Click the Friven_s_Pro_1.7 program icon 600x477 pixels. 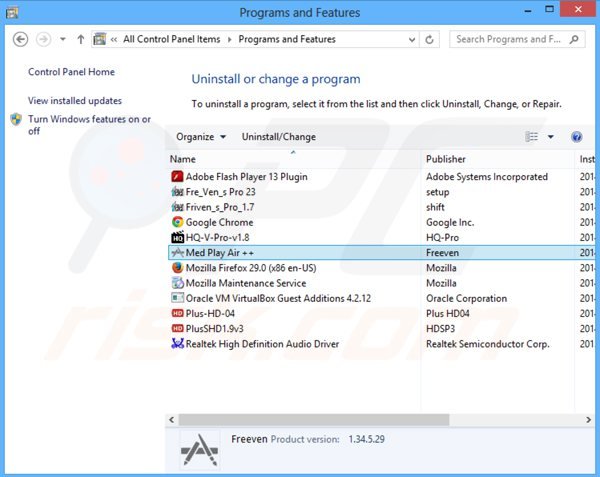[177, 207]
